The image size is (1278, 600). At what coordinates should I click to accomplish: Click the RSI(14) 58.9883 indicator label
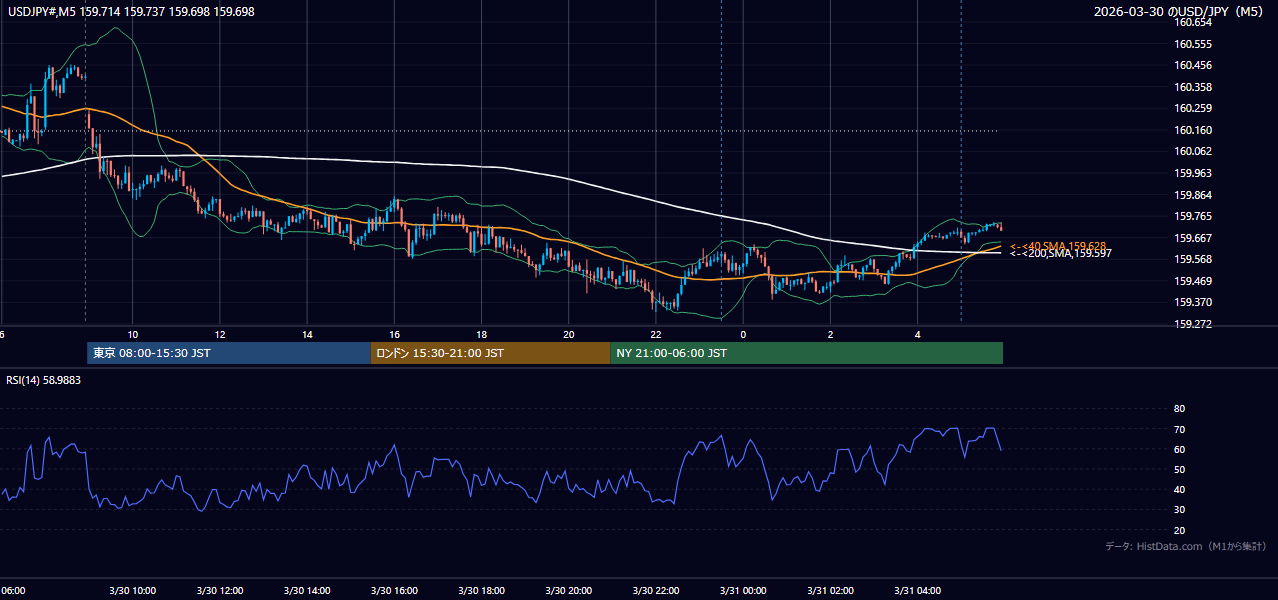click(43, 380)
